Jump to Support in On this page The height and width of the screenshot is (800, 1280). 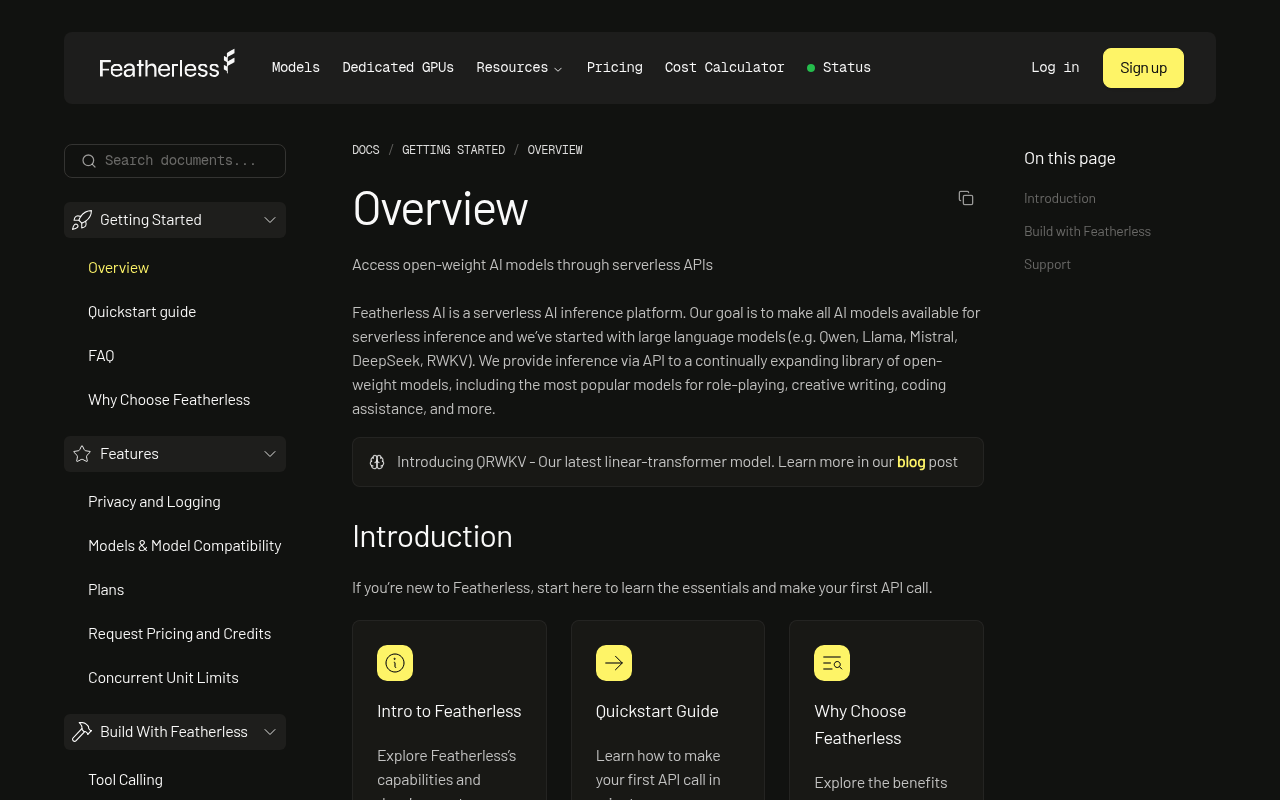point(1047,265)
